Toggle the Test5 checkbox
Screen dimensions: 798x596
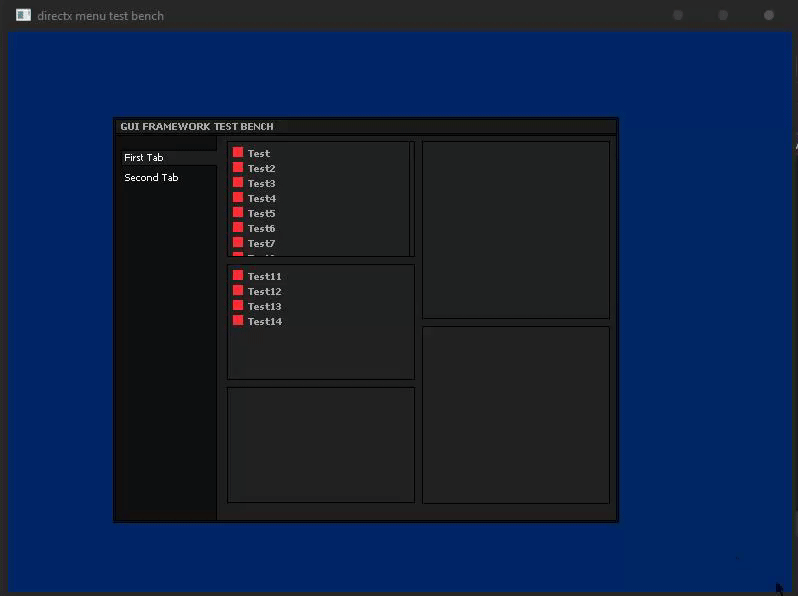pyautogui.click(x=238, y=212)
